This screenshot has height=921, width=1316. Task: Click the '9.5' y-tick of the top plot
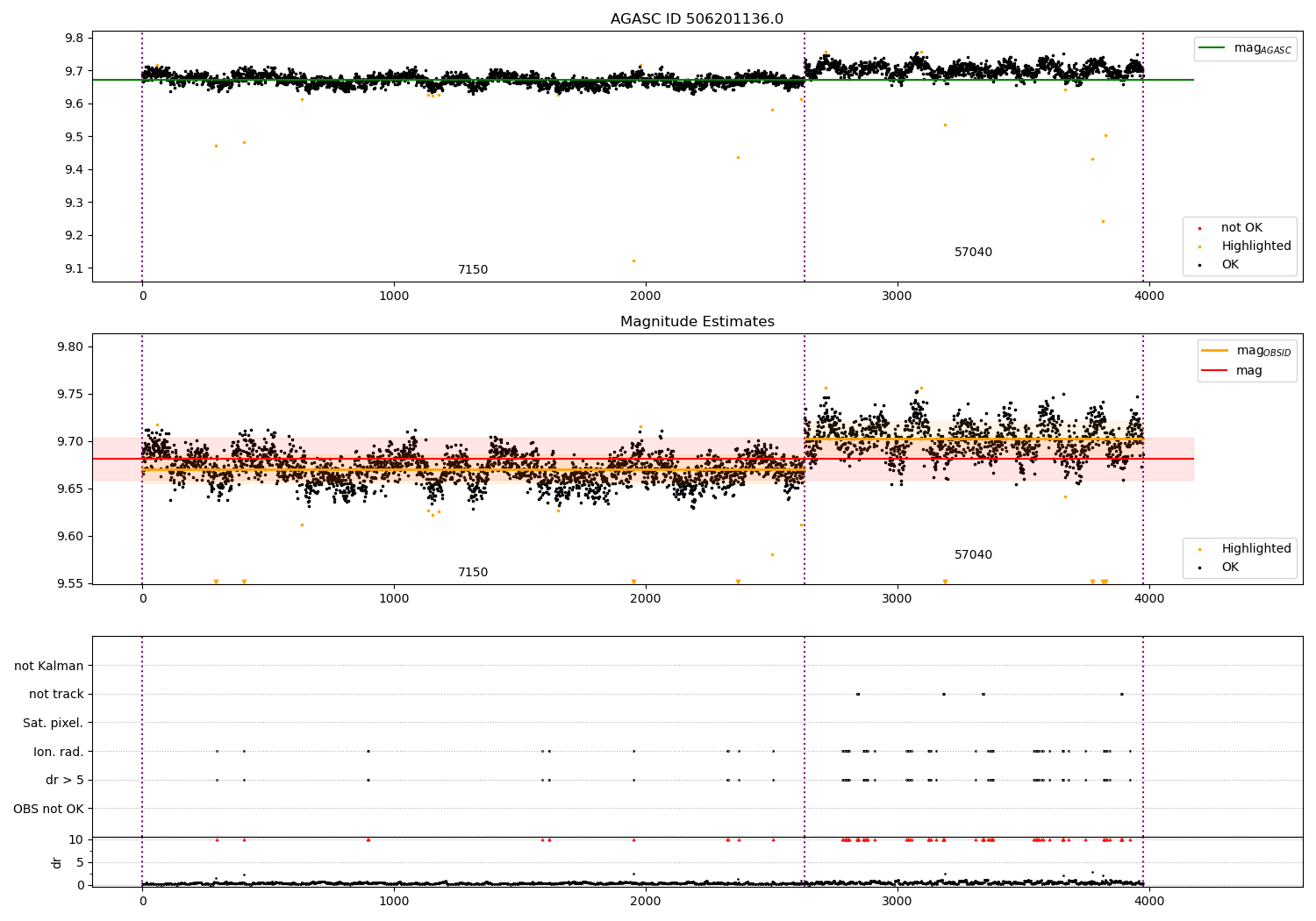coord(75,137)
